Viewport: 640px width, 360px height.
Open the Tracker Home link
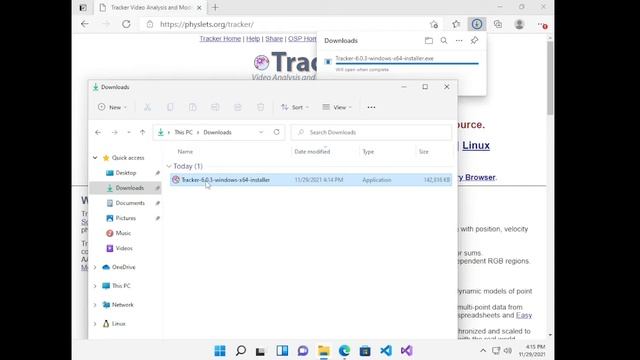coord(220,38)
